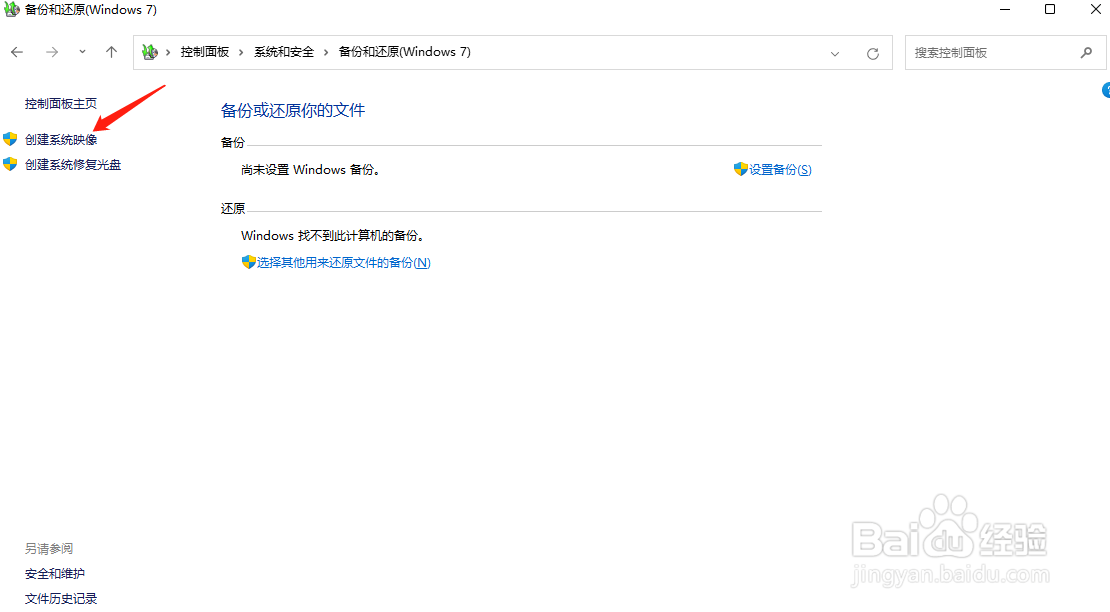Click the 备份或还原你的文件 heading
Image resolution: width=1110 pixels, height=612 pixels.
pos(293,110)
